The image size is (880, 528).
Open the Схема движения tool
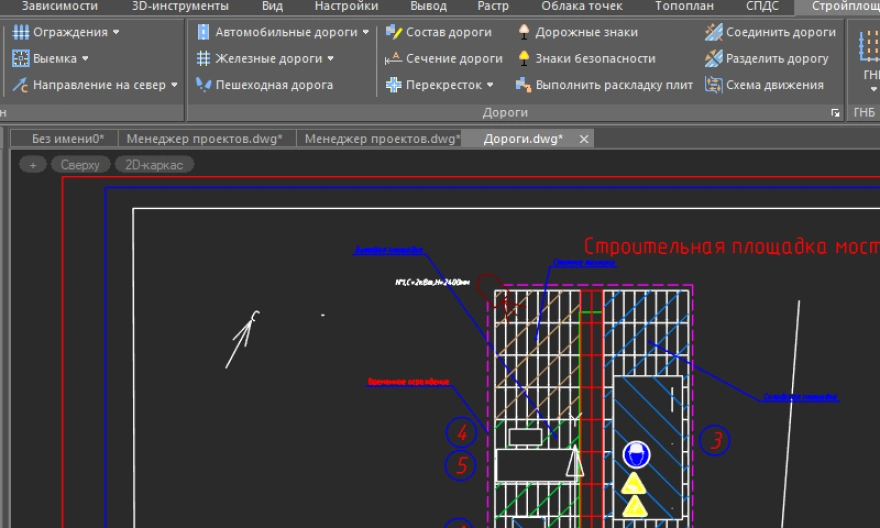click(764, 85)
